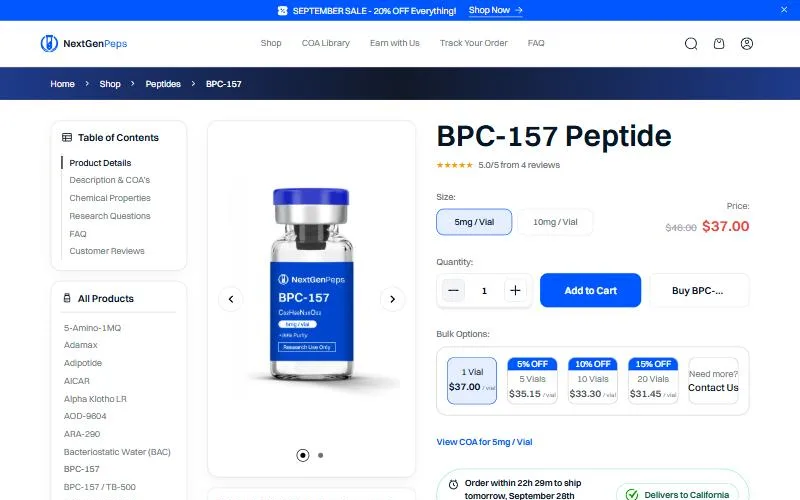Select the 10 Vials 10% OFF option
This screenshot has width=800, height=500.
[592, 381]
